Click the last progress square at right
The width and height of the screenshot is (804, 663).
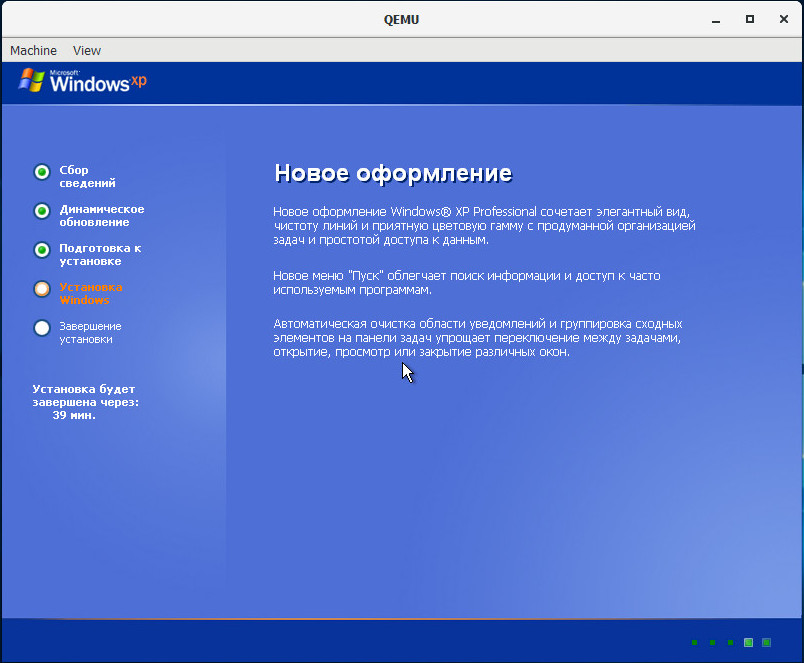(766, 642)
